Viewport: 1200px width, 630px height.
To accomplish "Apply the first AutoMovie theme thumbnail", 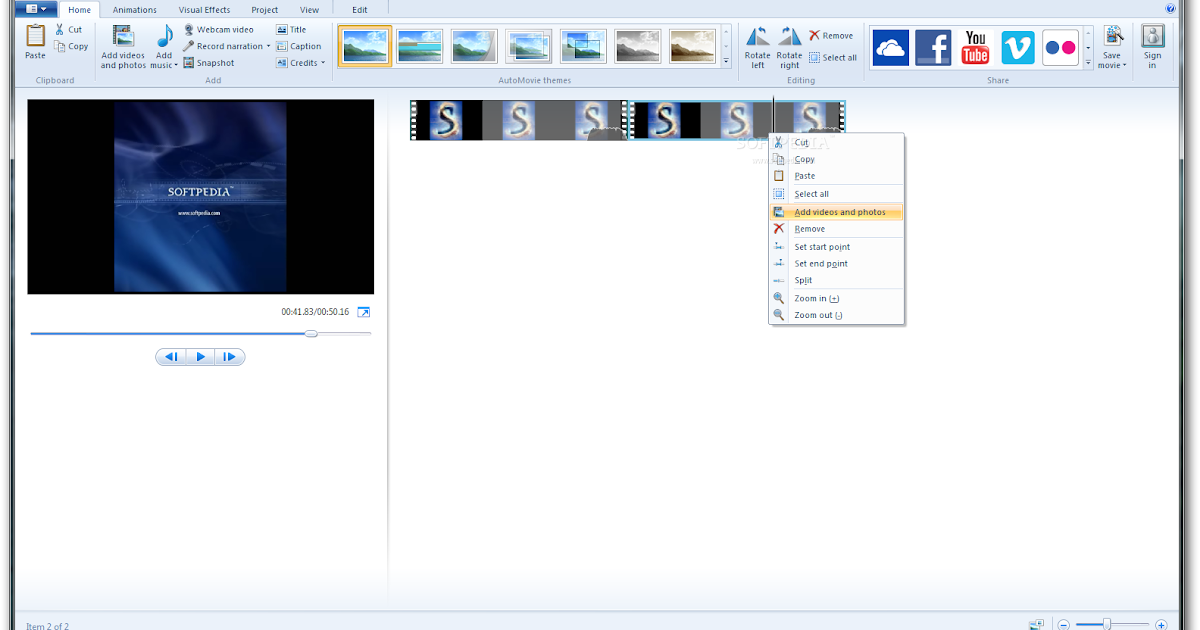I will pos(365,46).
